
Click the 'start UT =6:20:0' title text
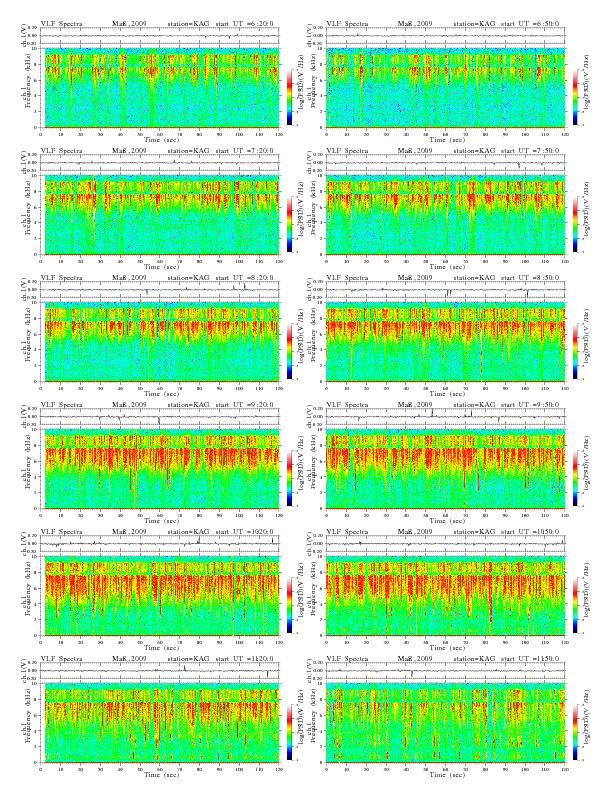245,24
